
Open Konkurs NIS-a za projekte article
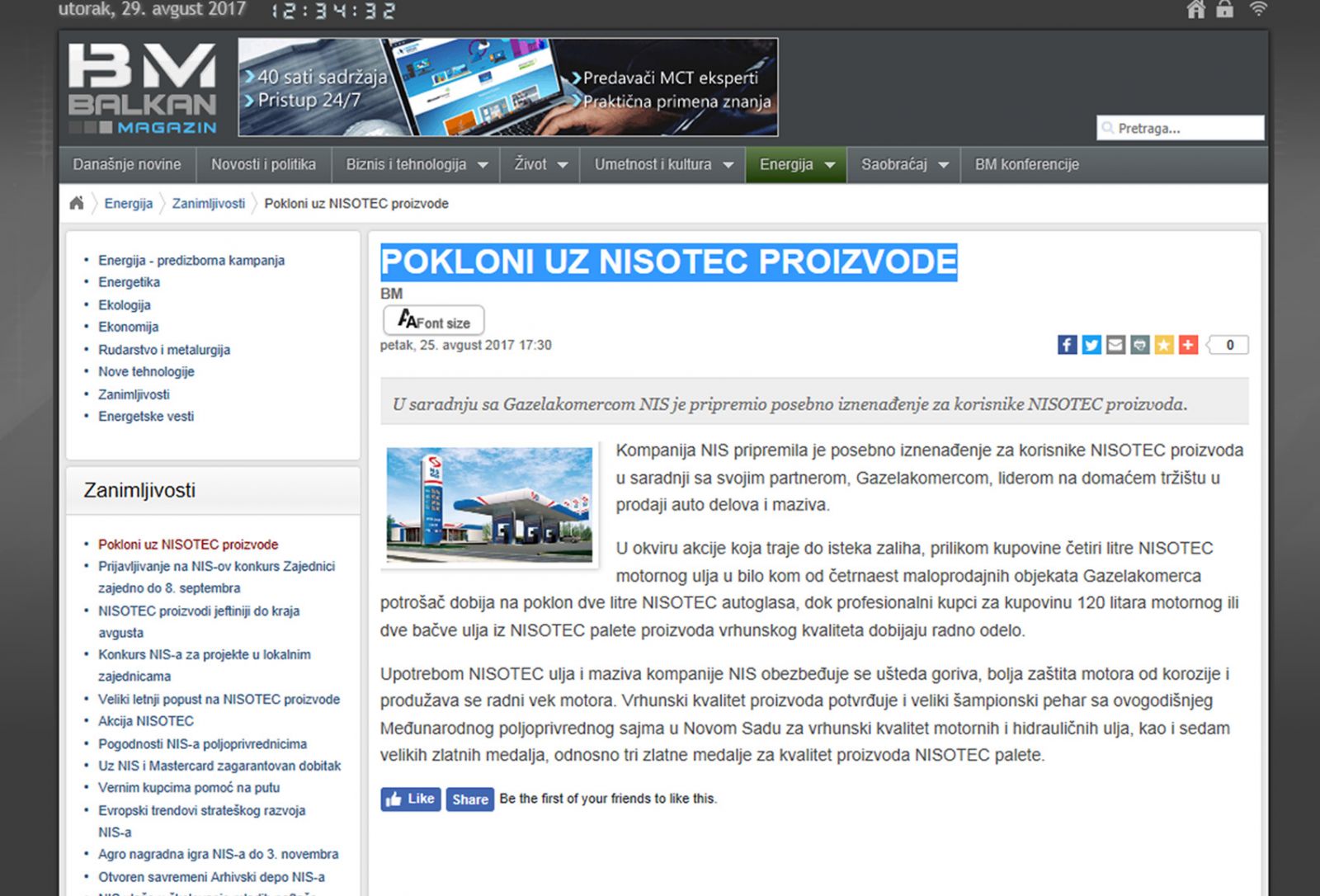point(205,665)
